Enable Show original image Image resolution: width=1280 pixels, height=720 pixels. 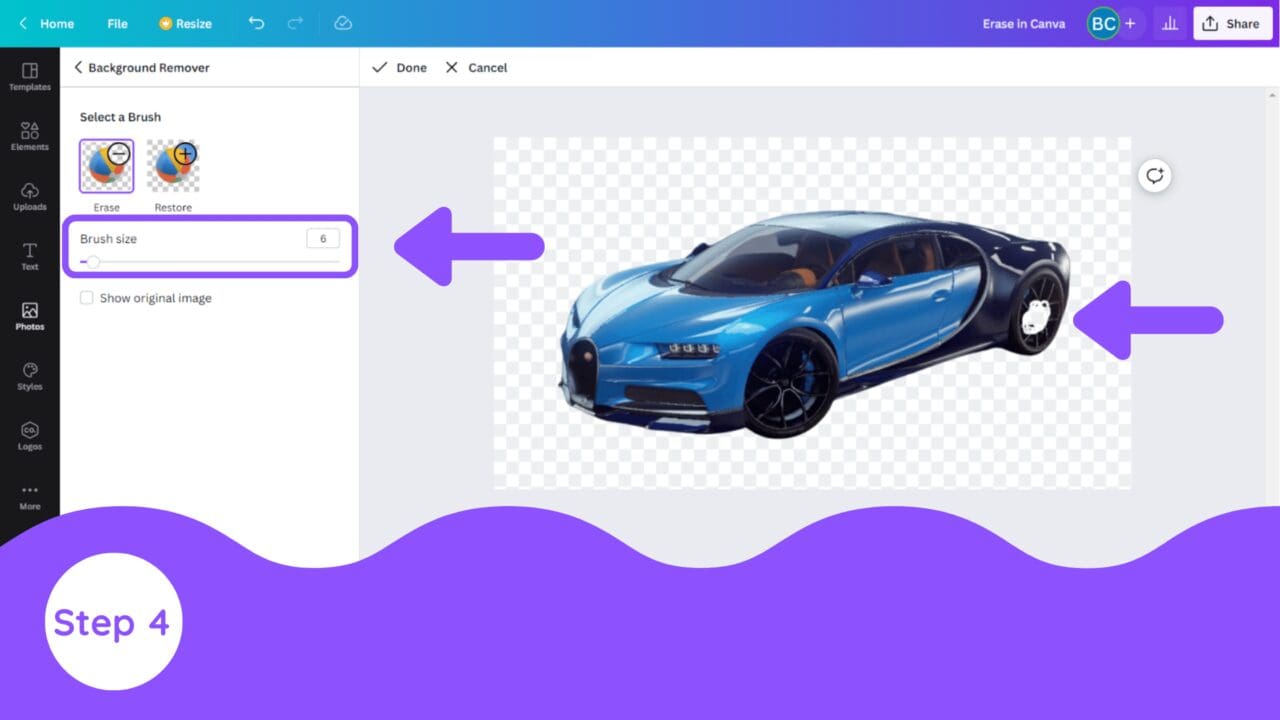(87, 297)
